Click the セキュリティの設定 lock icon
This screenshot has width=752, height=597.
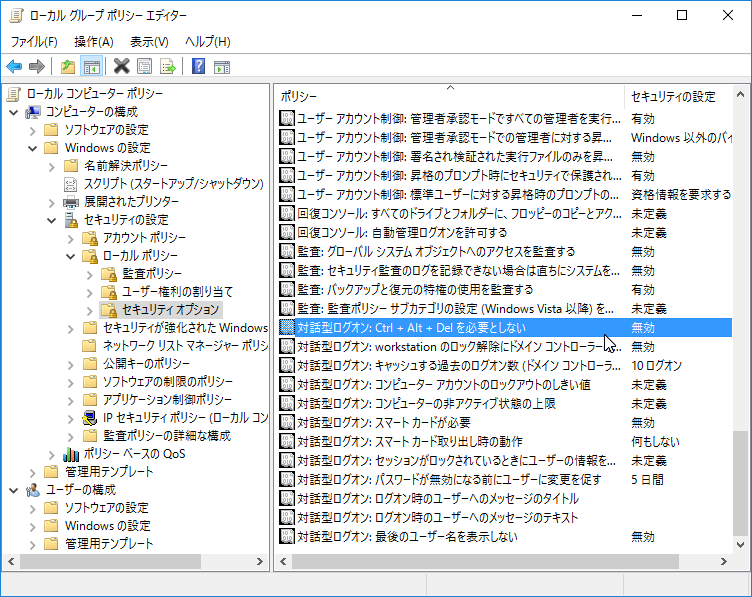click(x=71, y=220)
